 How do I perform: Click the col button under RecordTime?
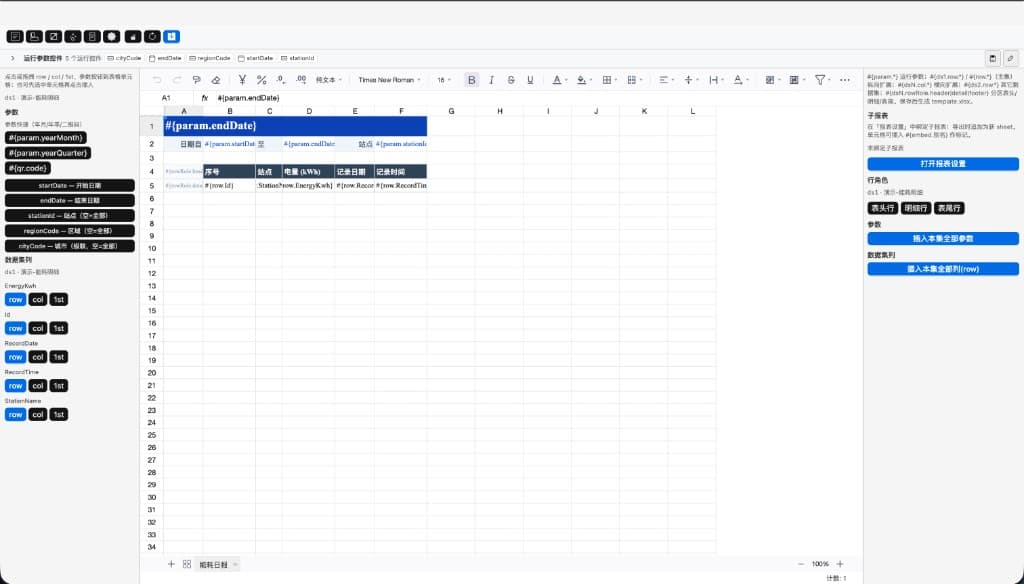point(38,385)
